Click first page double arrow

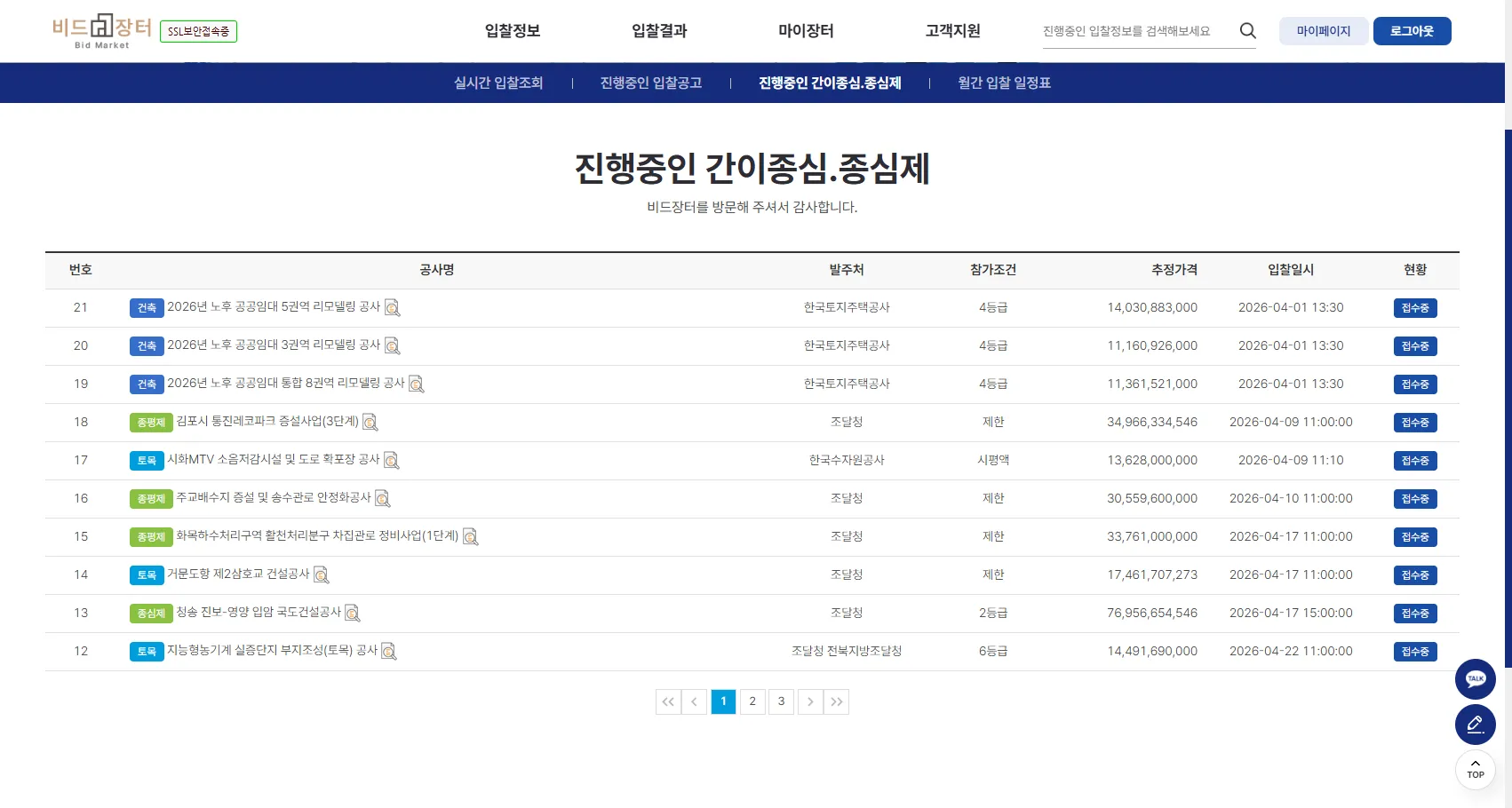[668, 701]
